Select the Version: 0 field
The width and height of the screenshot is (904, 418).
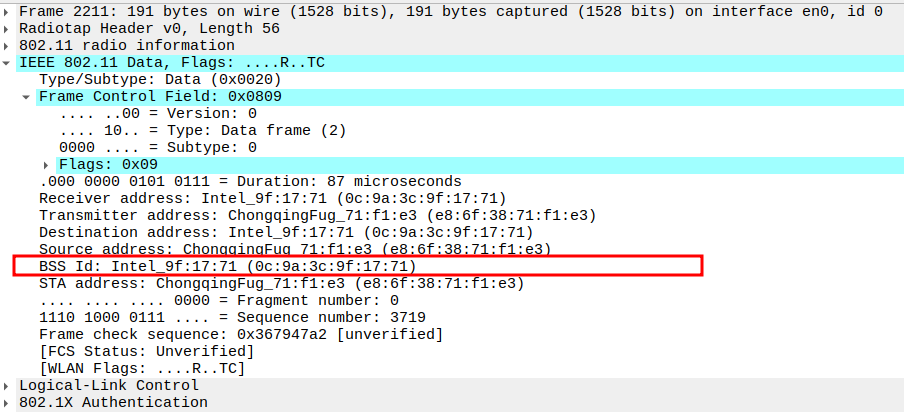coord(158,114)
